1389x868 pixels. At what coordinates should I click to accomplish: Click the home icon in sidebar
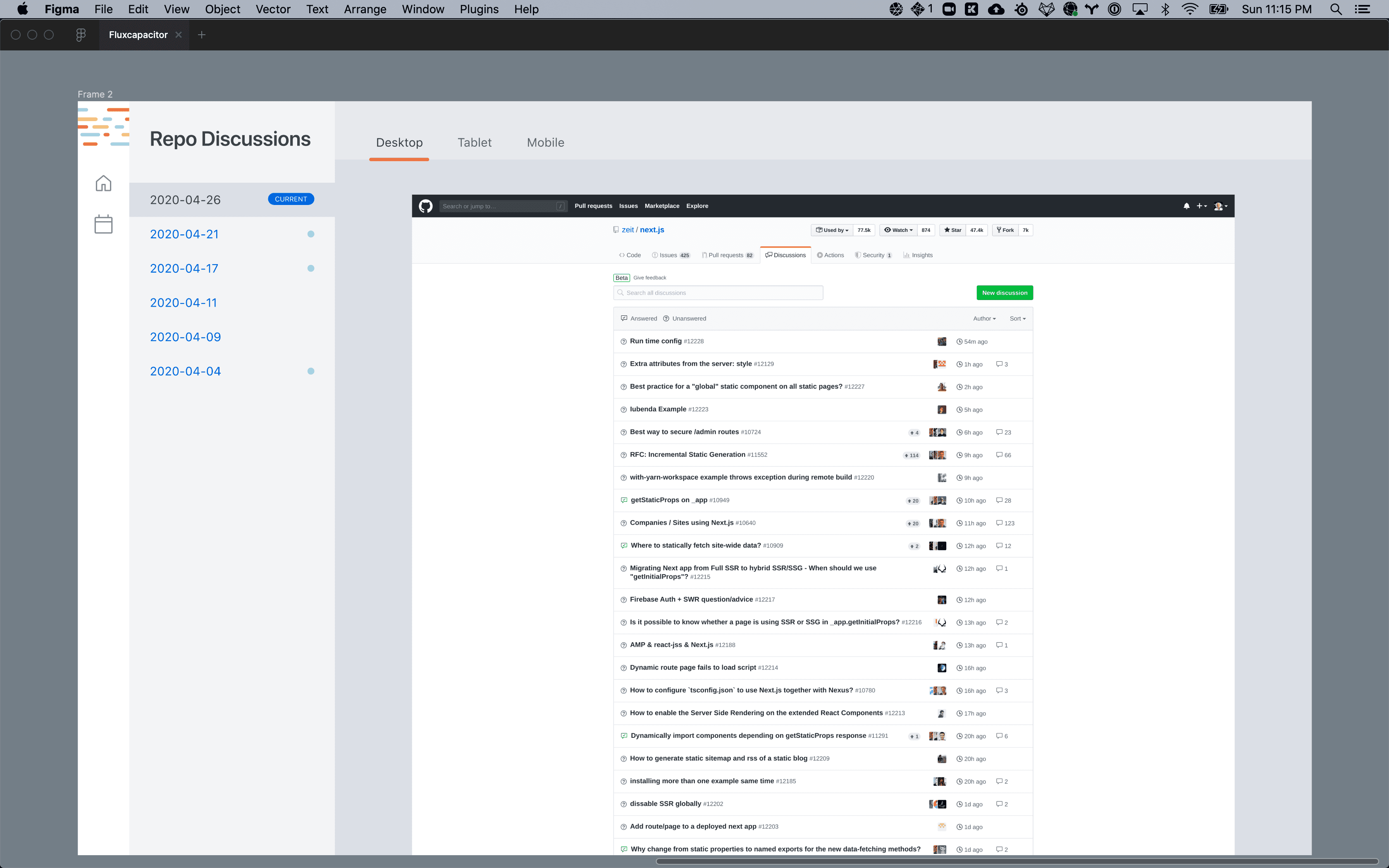pyautogui.click(x=103, y=183)
